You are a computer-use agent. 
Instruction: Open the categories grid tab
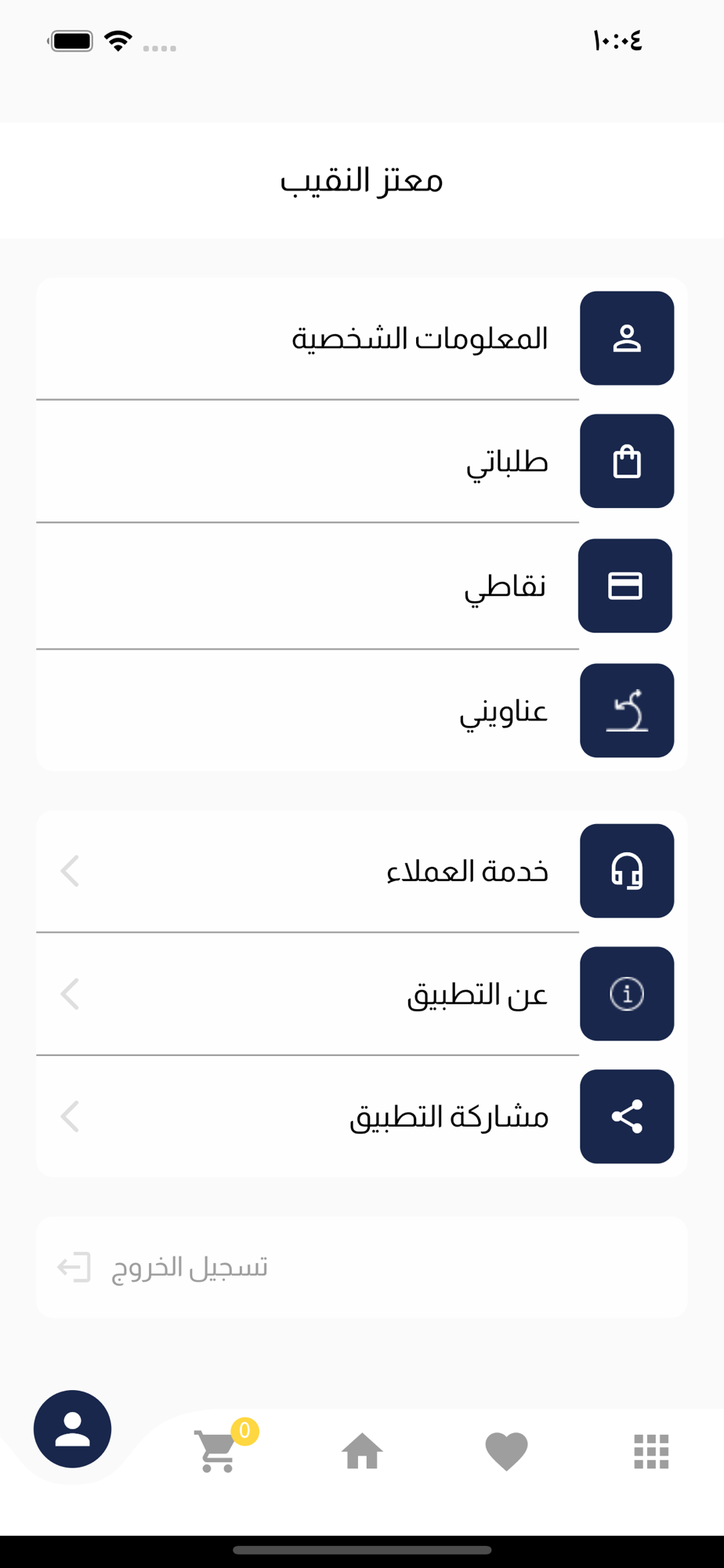click(651, 1451)
